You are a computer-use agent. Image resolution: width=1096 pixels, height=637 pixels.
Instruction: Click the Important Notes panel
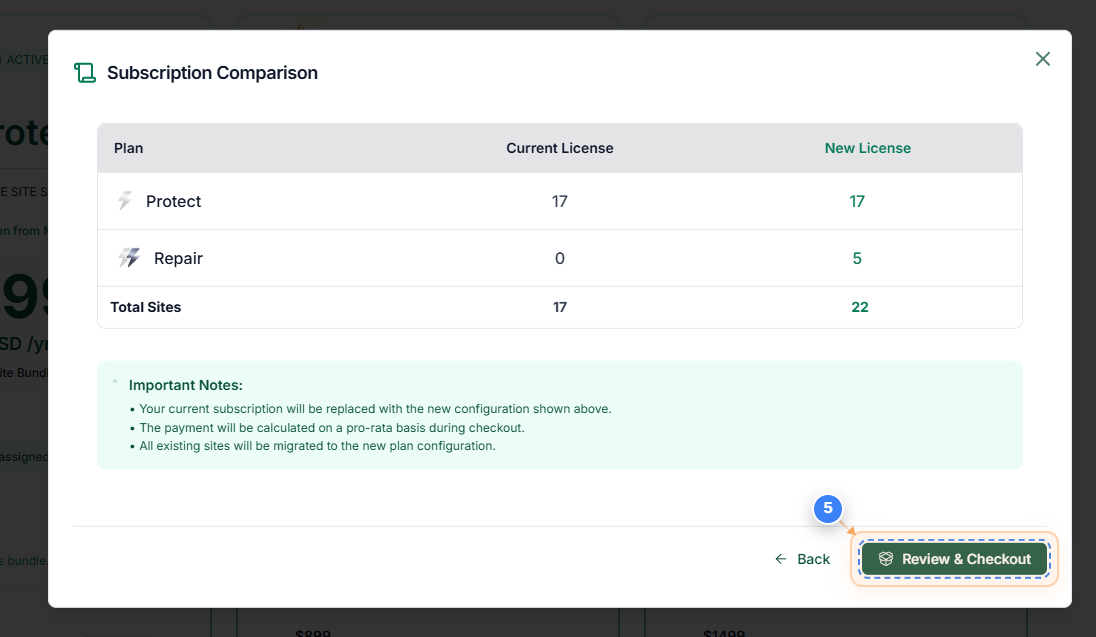tap(560, 415)
